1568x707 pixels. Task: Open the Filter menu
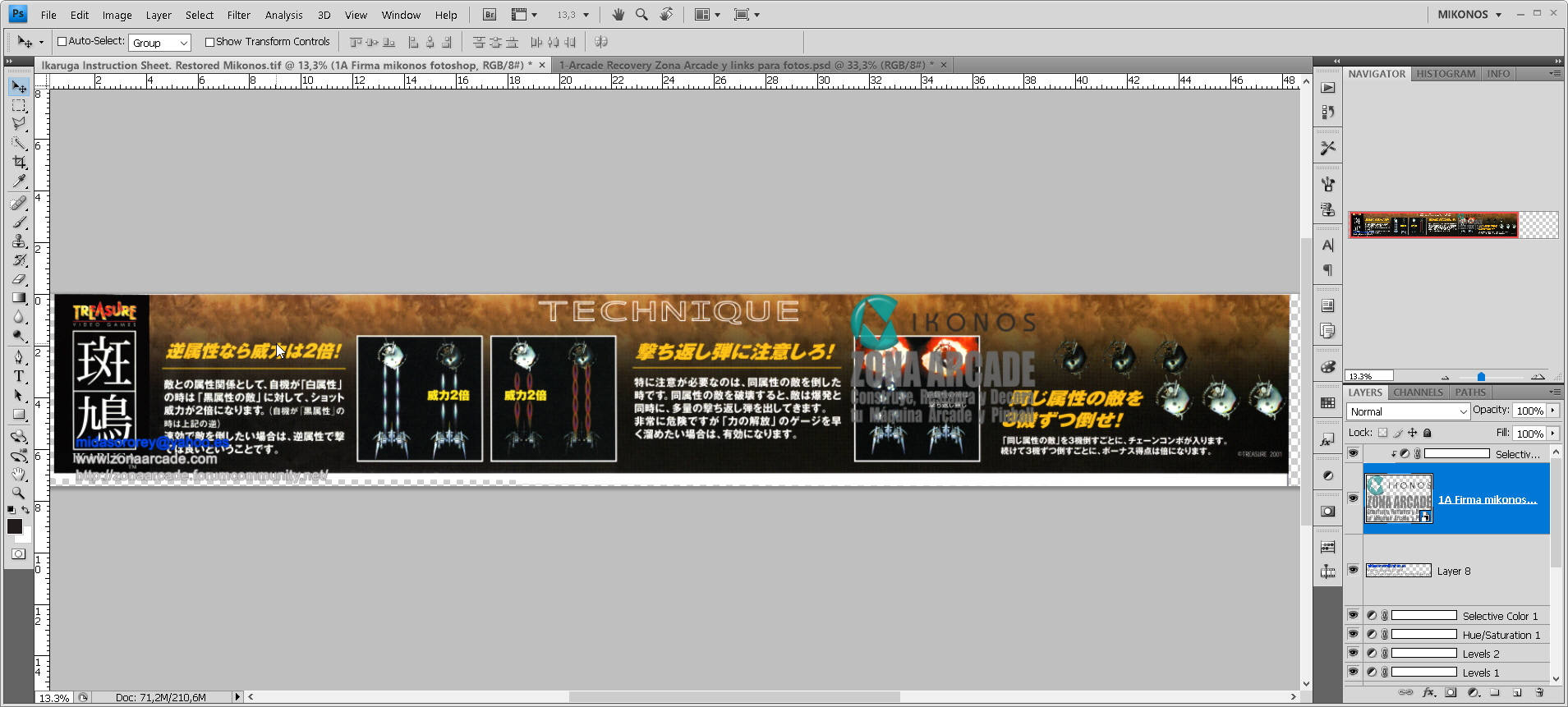point(239,15)
